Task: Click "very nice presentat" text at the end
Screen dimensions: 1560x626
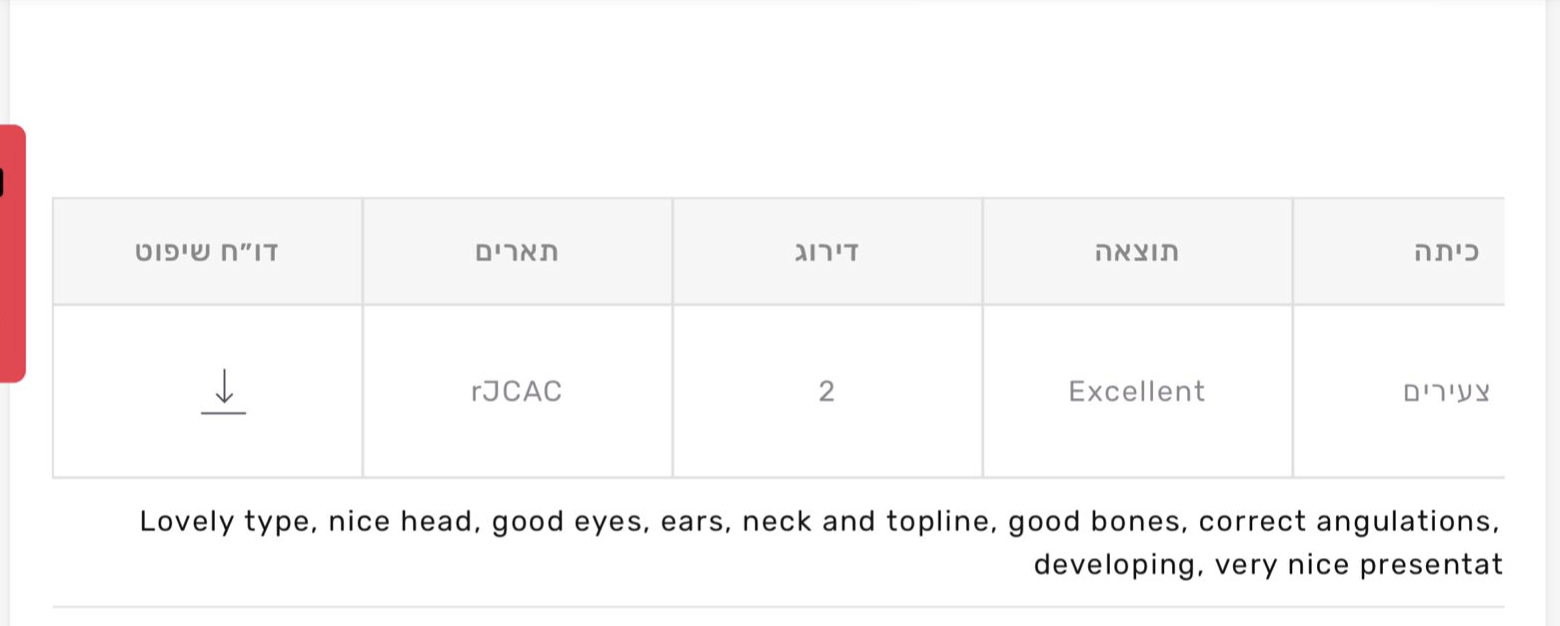Action: 1360,565
